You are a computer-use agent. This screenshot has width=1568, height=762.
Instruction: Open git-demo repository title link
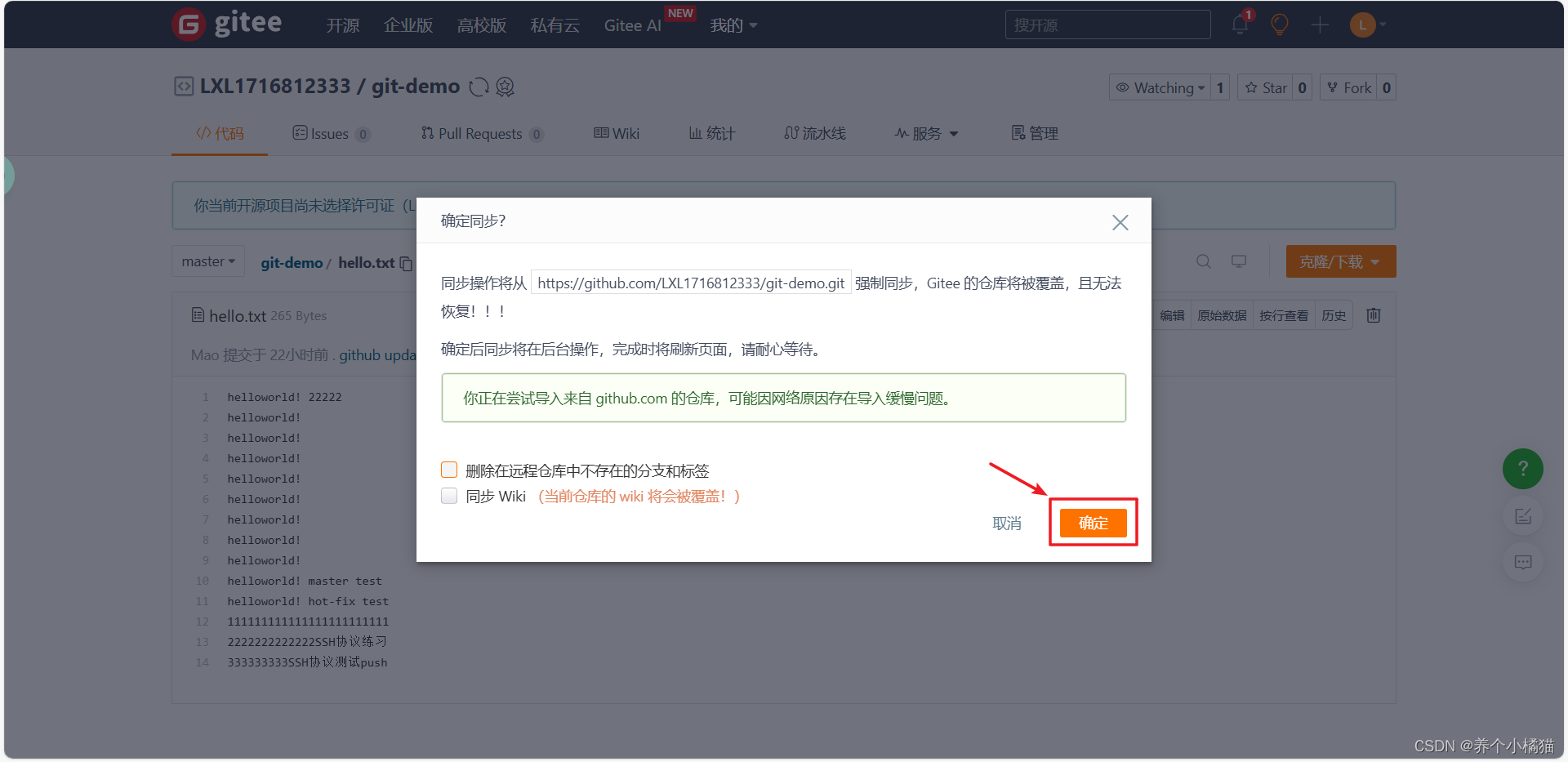pyautogui.click(x=416, y=86)
